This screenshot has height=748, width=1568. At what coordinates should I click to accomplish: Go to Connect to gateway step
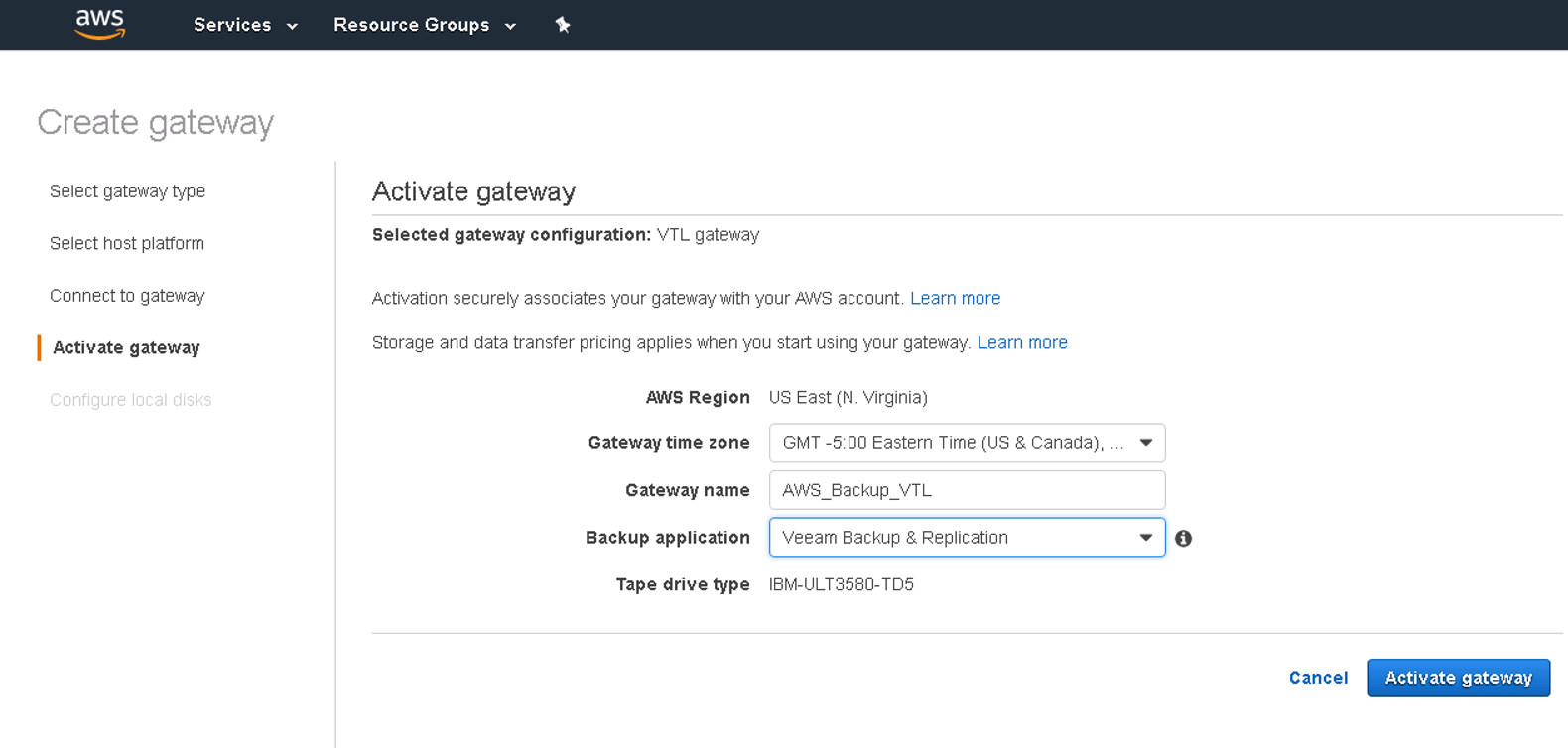[127, 296]
